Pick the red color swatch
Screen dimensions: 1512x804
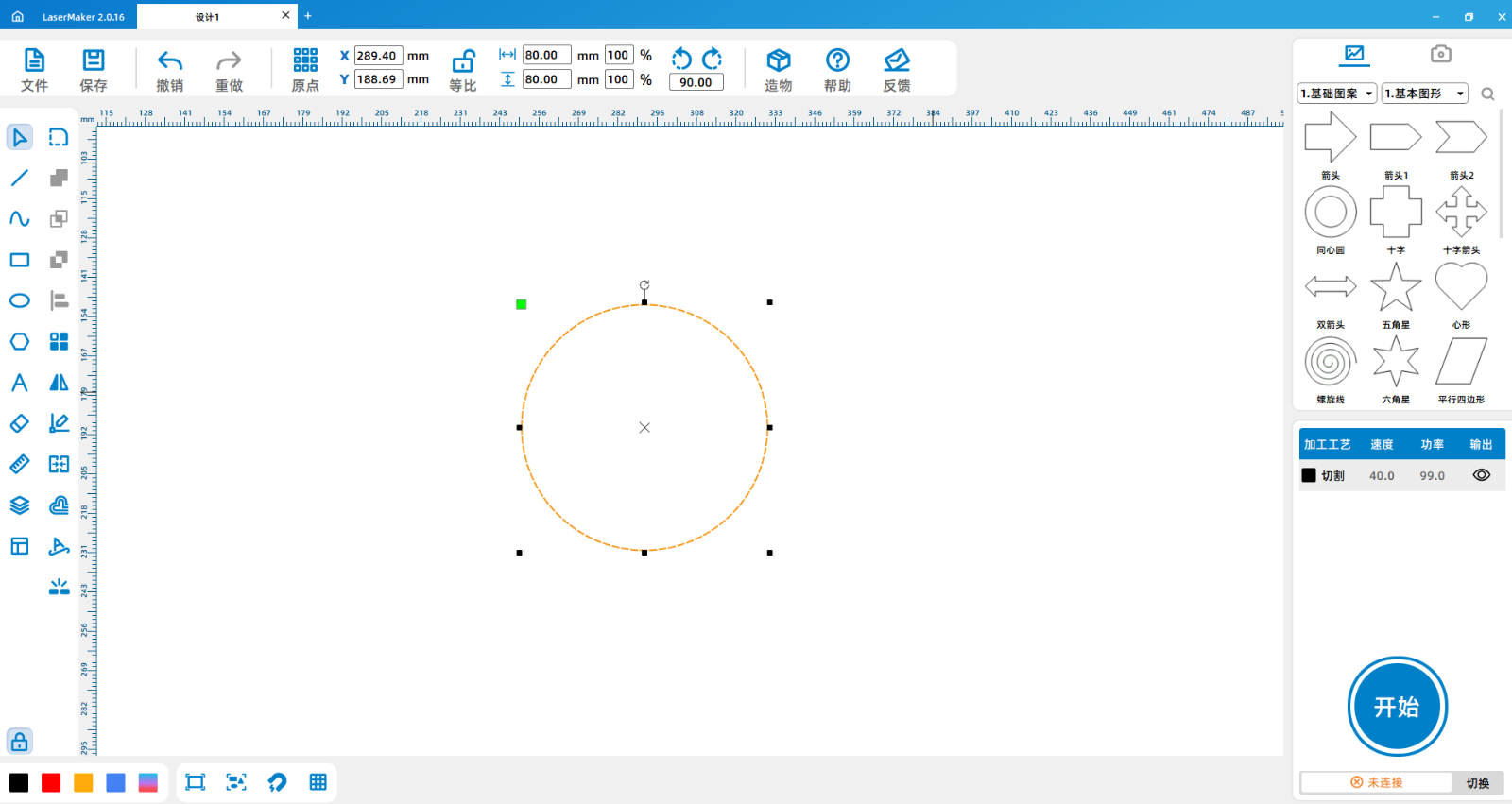coord(51,783)
